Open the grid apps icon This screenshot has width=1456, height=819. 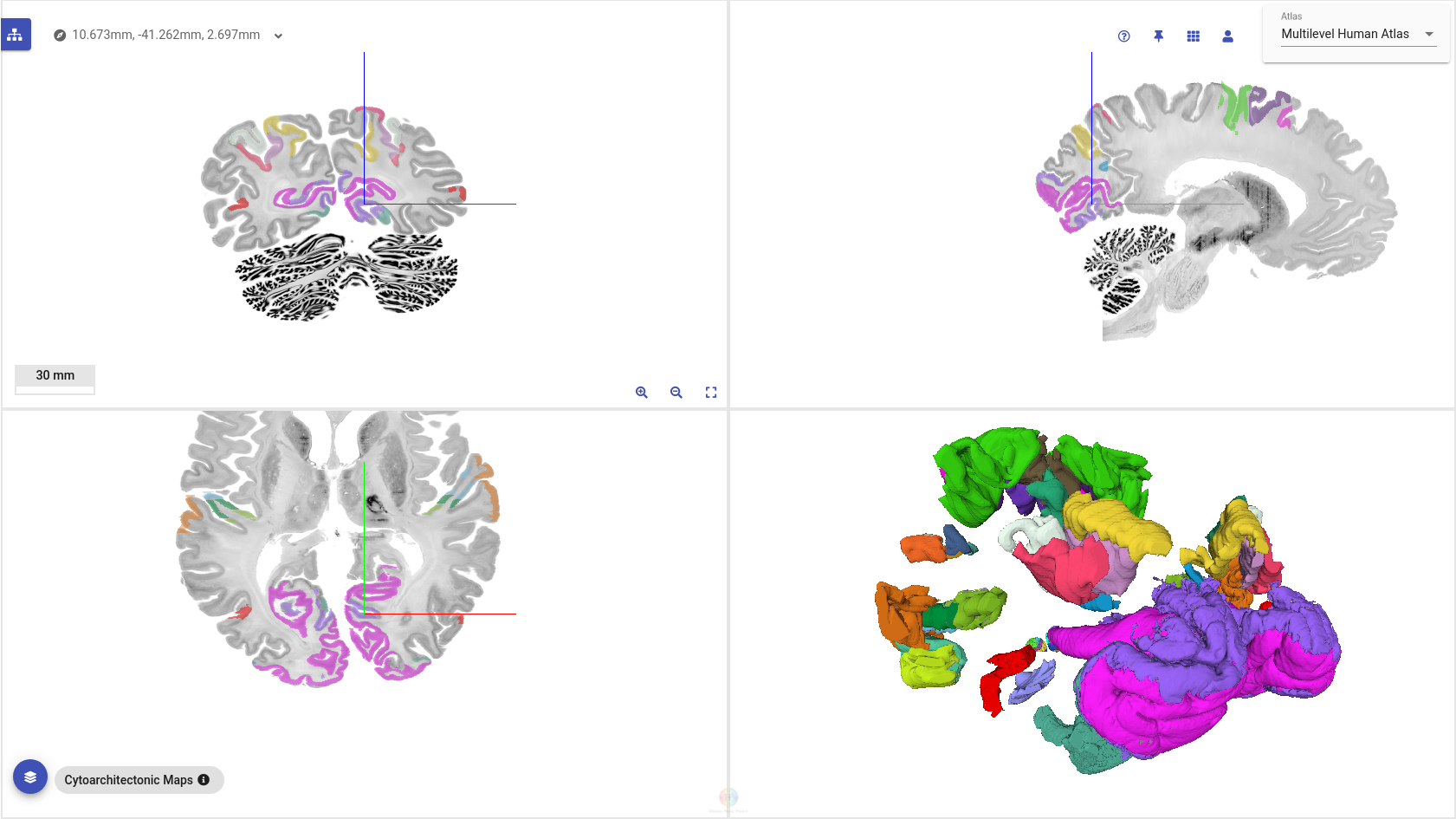coord(1193,36)
